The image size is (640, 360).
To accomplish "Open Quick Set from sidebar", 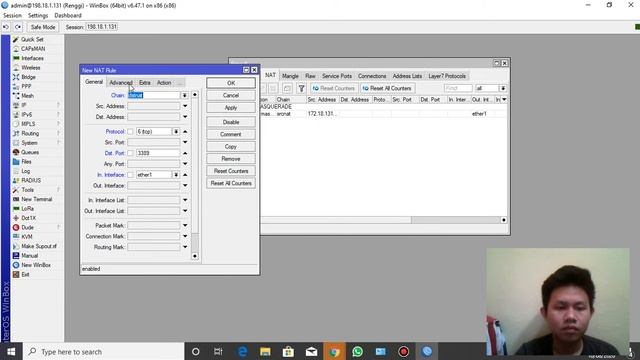I will [32, 40].
